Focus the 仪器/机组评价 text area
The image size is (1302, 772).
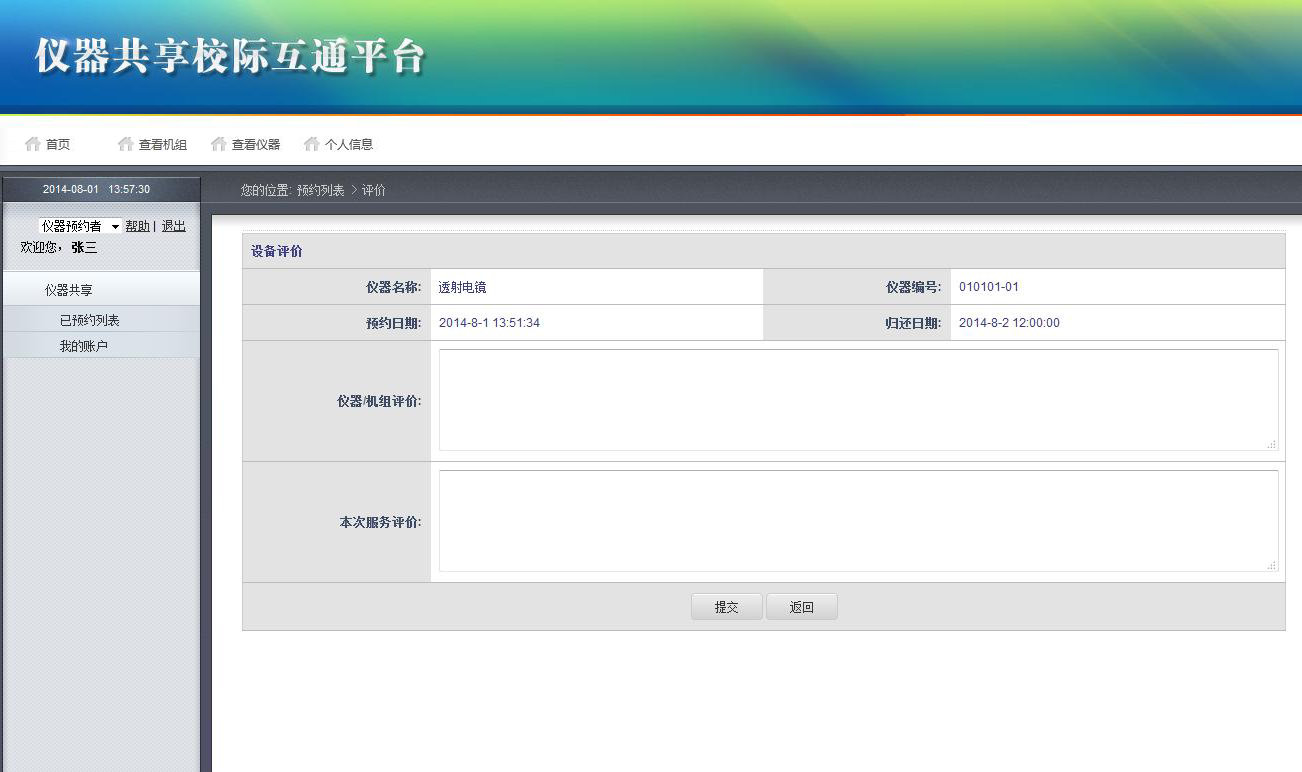(858, 400)
